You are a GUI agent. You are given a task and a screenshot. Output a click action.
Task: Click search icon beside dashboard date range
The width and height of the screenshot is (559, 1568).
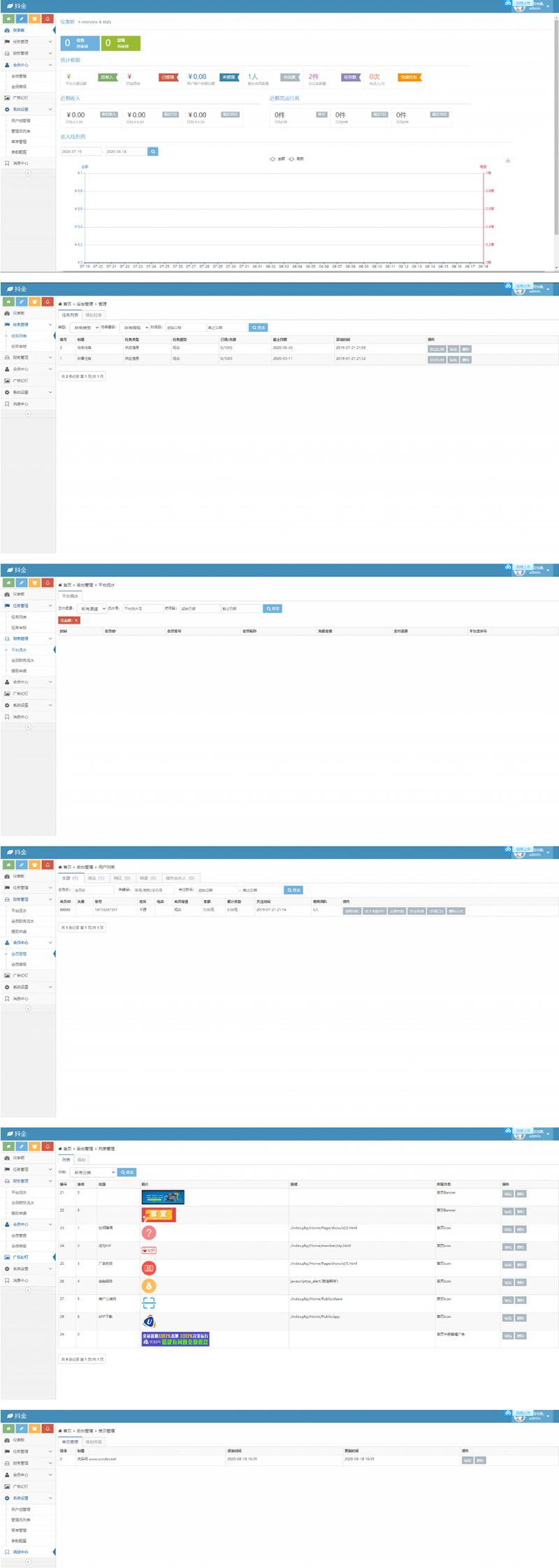coord(153,152)
